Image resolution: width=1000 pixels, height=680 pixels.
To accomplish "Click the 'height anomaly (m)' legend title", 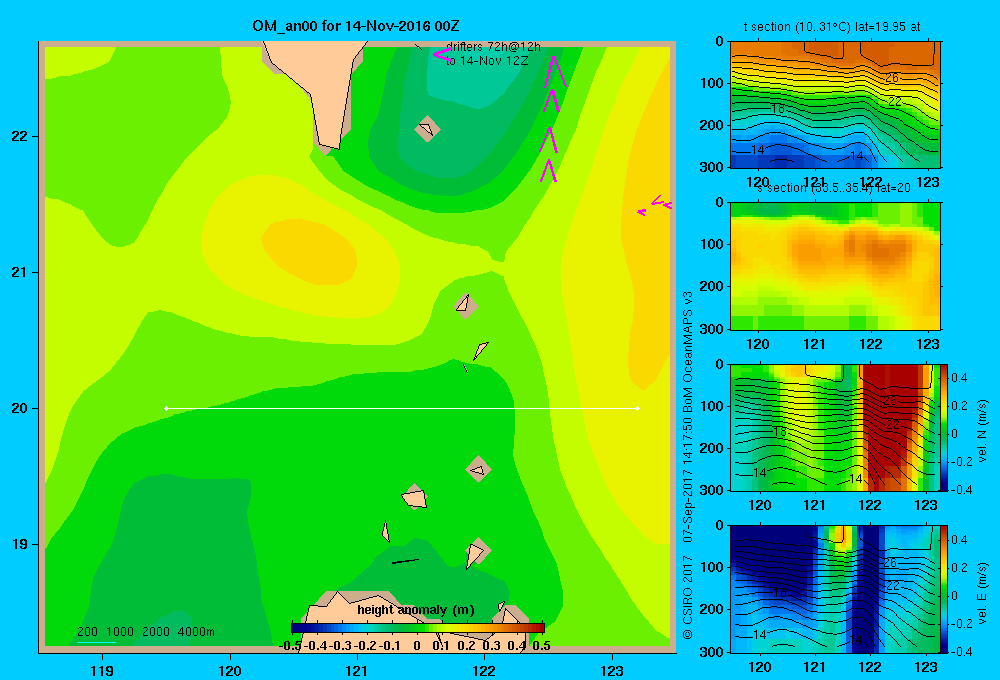I will [416, 610].
